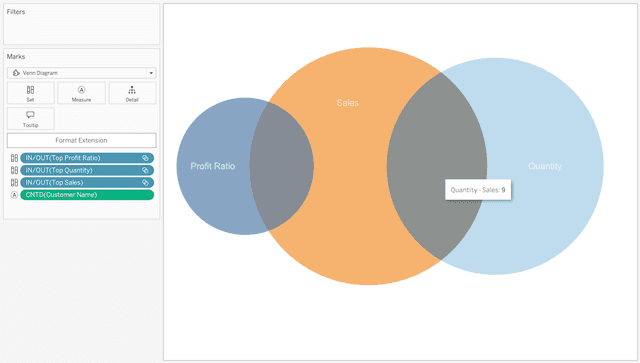The width and height of the screenshot is (640, 363).
Task: Select the IN/OUT(Top Quantity) pill
Action: point(87,170)
